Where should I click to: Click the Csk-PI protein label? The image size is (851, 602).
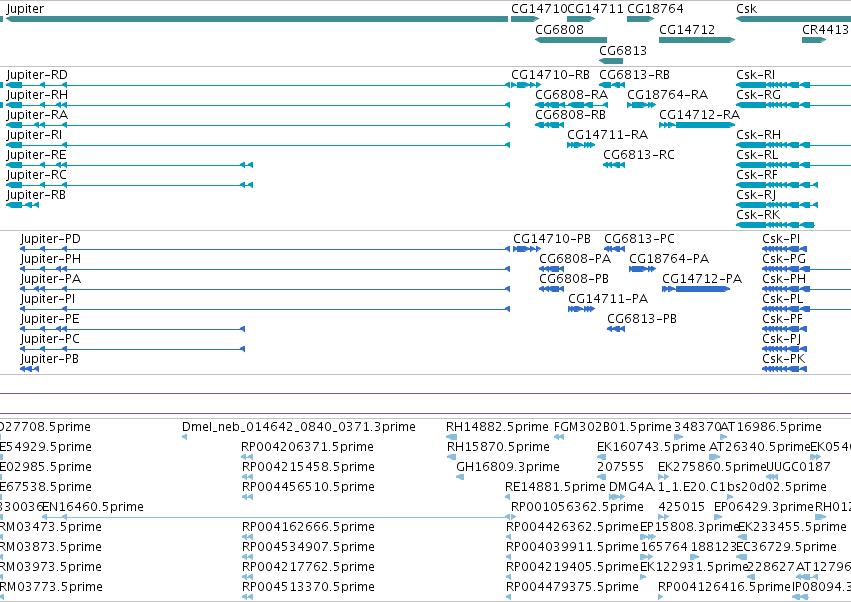click(781, 239)
